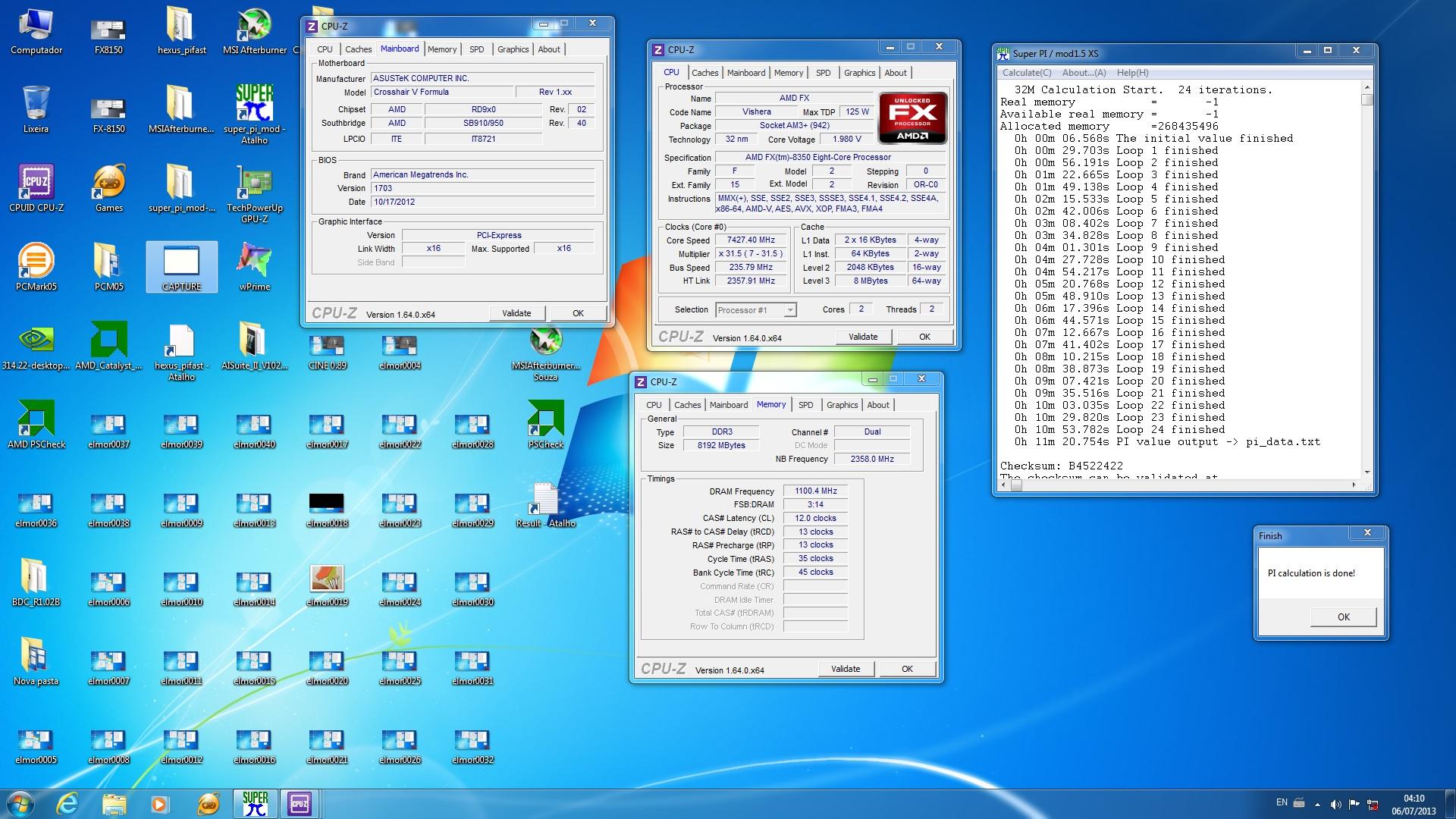Launch TechPowerUp GPU-Z icon
Viewport: 1456px width, 819px height.
[x=255, y=193]
